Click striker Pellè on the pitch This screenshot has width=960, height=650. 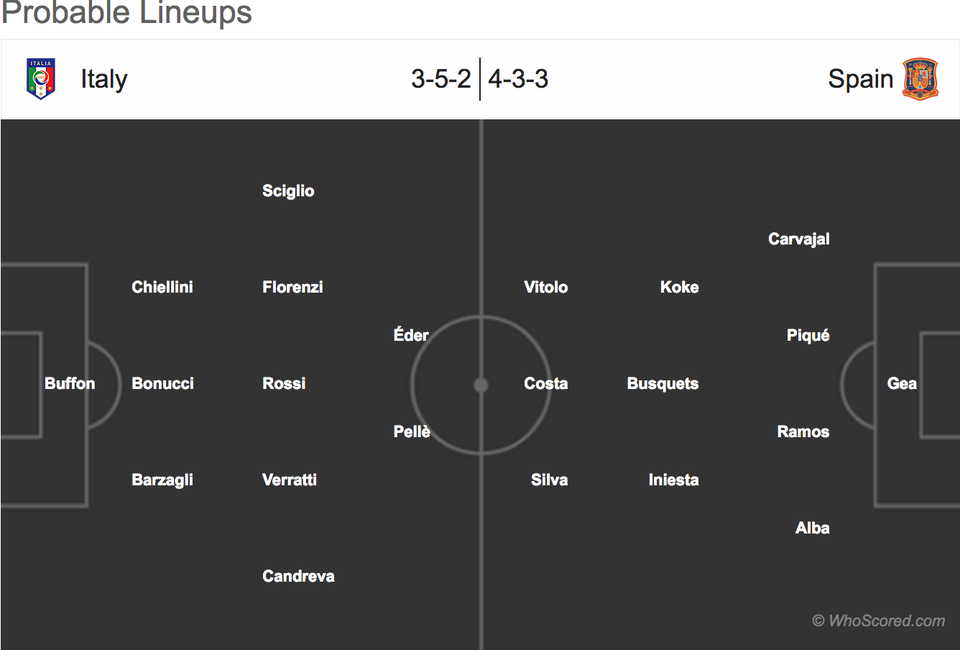pyautogui.click(x=411, y=432)
